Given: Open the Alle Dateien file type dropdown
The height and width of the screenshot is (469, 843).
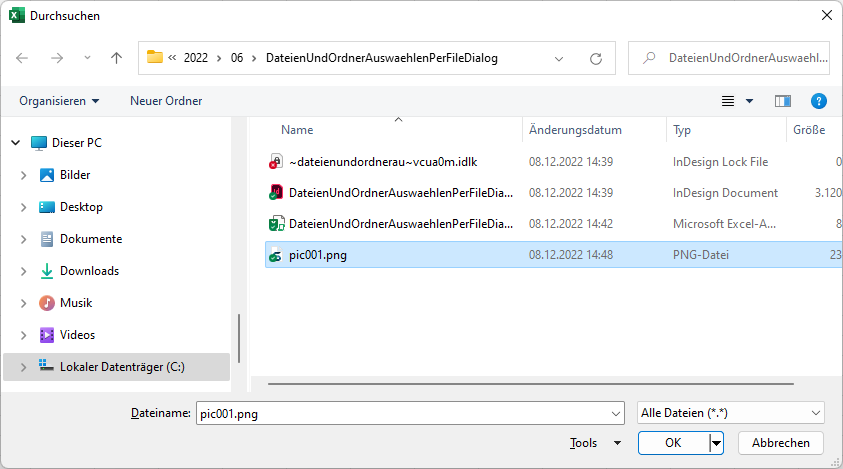Looking at the screenshot, I should (x=730, y=412).
